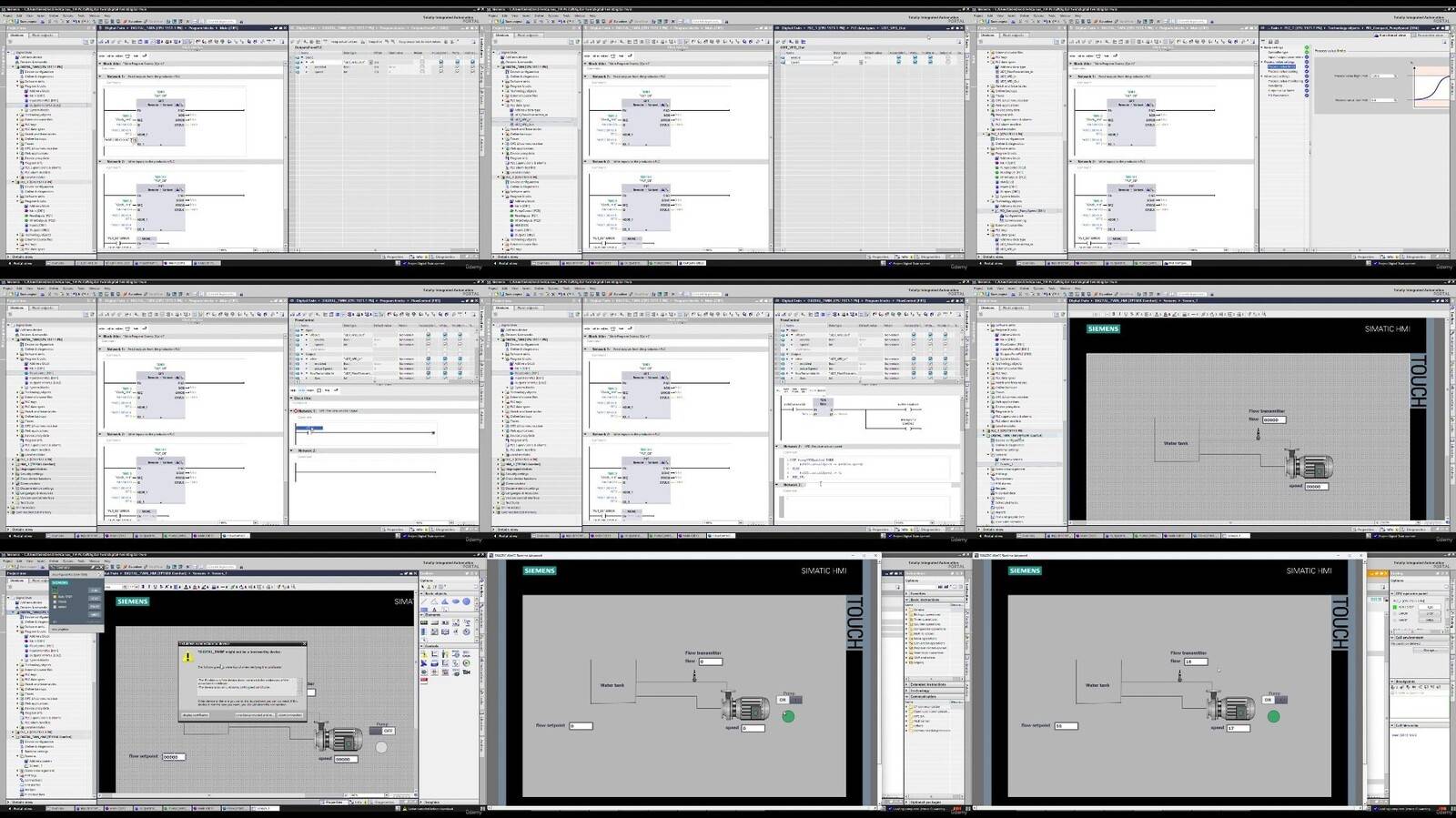Image resolution: width=1456 pixels, height=818 pixels.
Task: Select the Gauge element in the HMI toolbox
Action: click(467, 631)
